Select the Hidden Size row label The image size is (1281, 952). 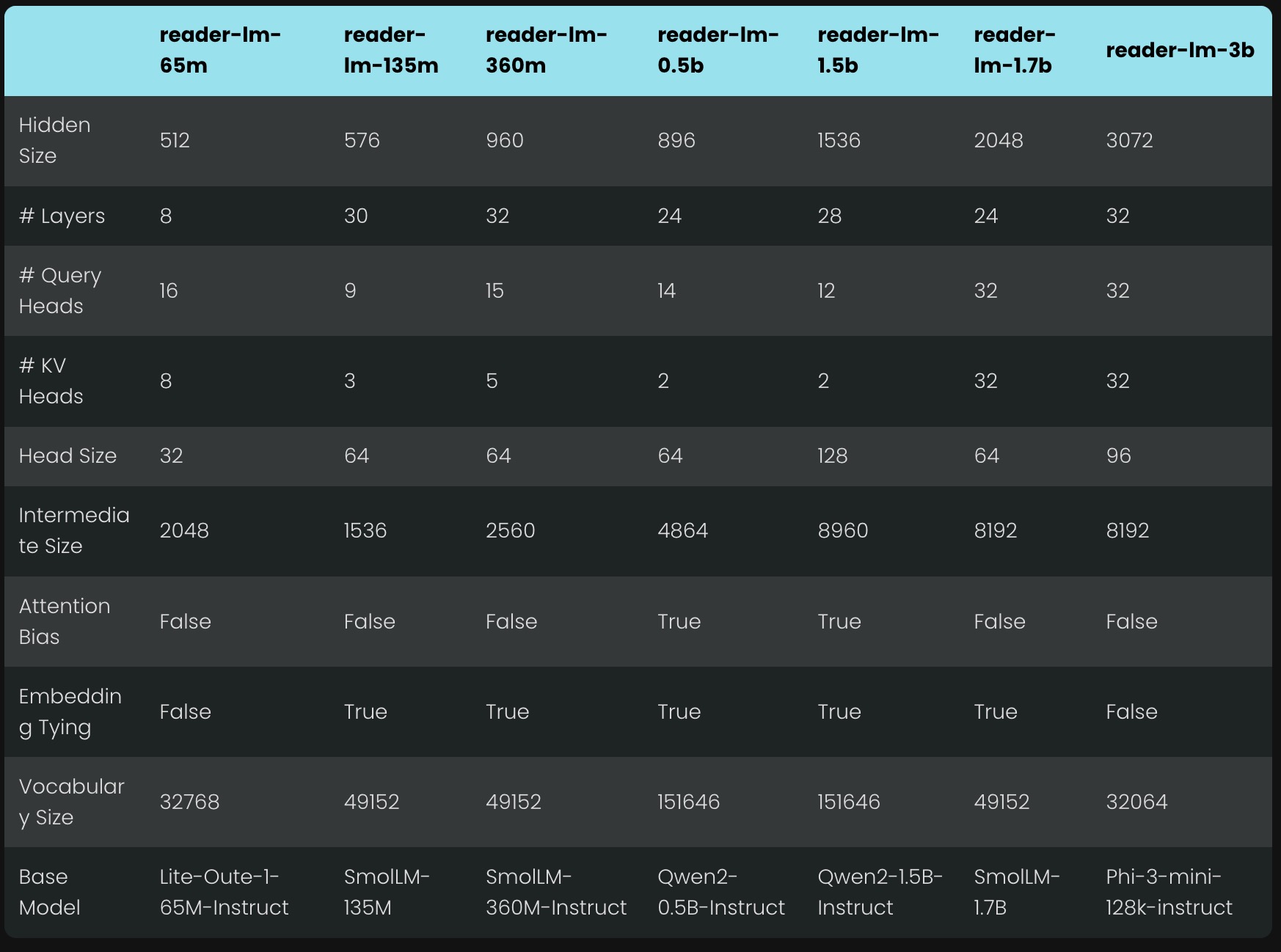54,140
